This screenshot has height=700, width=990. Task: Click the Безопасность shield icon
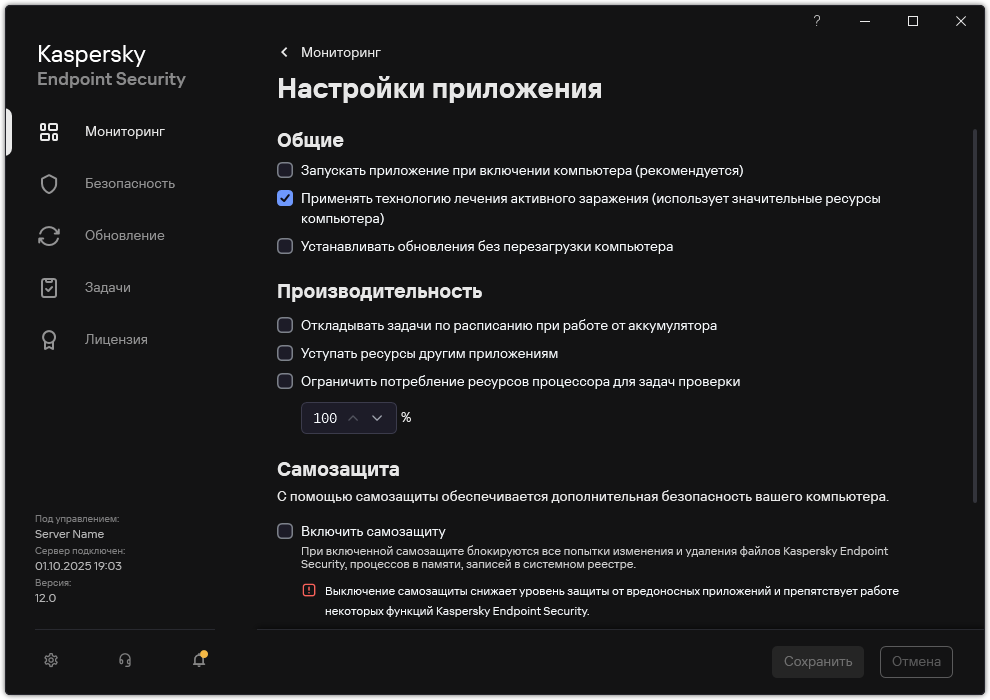pyautogui.click(x=48, y=183)
